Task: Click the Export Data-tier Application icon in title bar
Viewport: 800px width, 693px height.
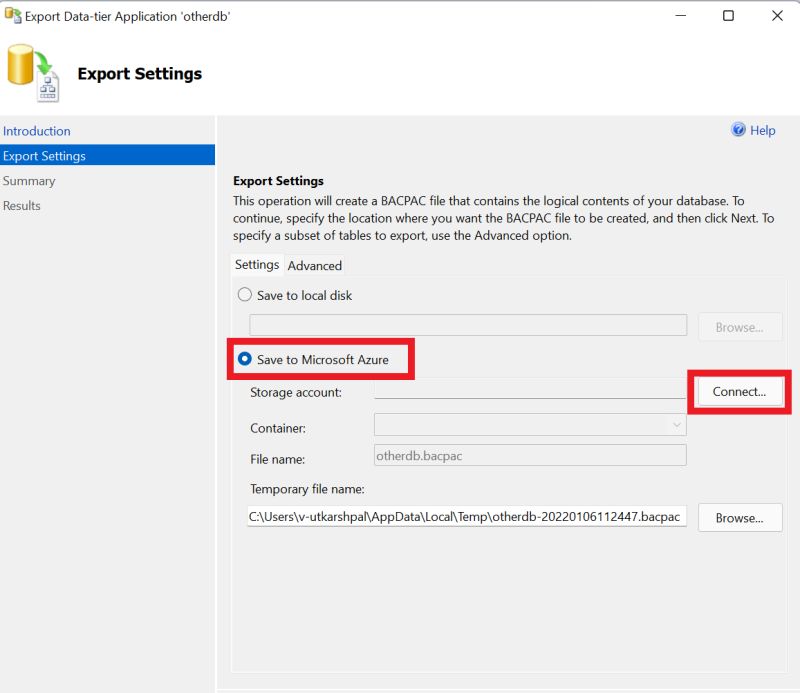Action: pyautogui.click(x=12, y=16)
